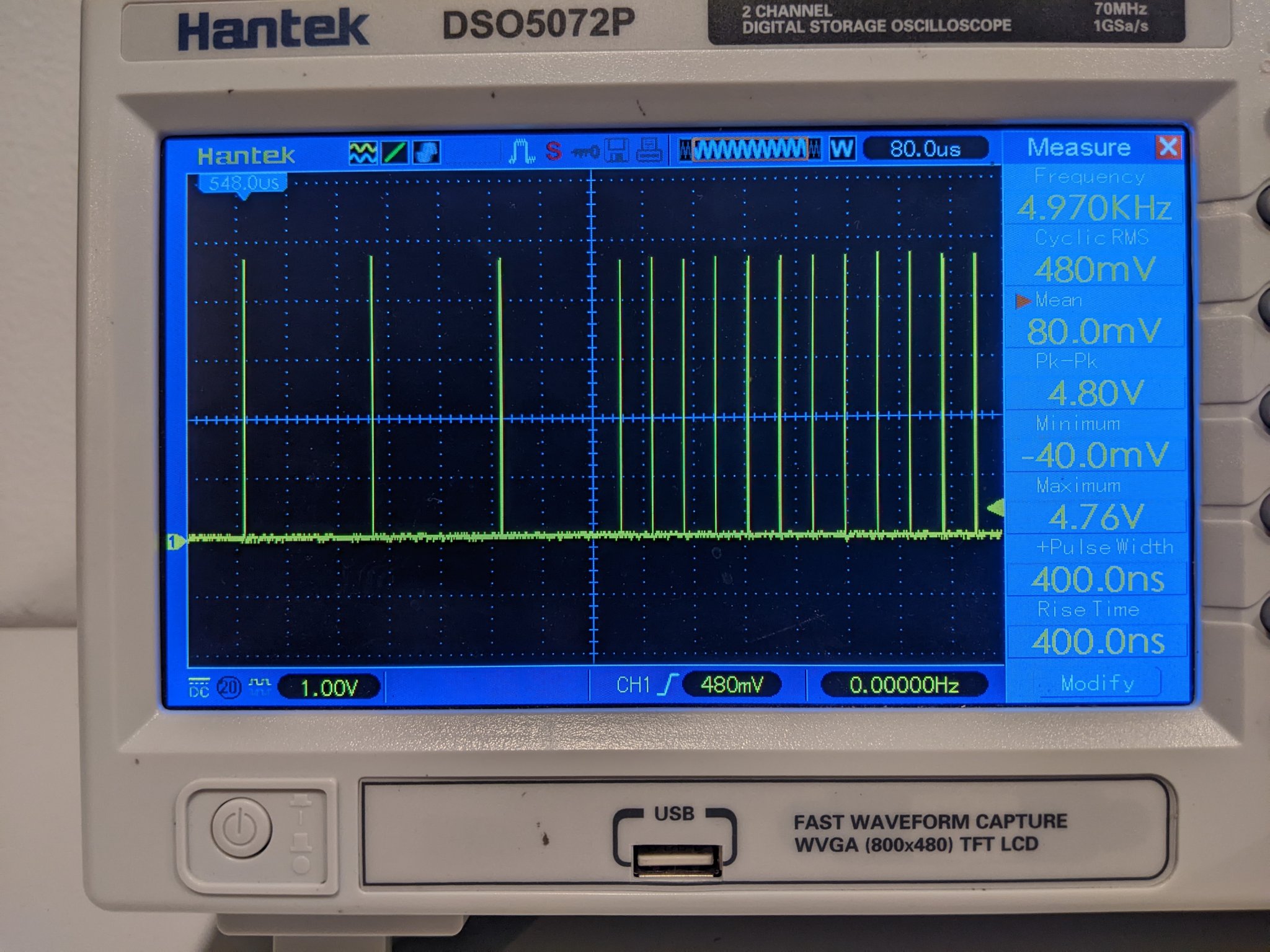Tap the yellow-blue waveform display icon

pyautogui.click(x=363, y=152)
